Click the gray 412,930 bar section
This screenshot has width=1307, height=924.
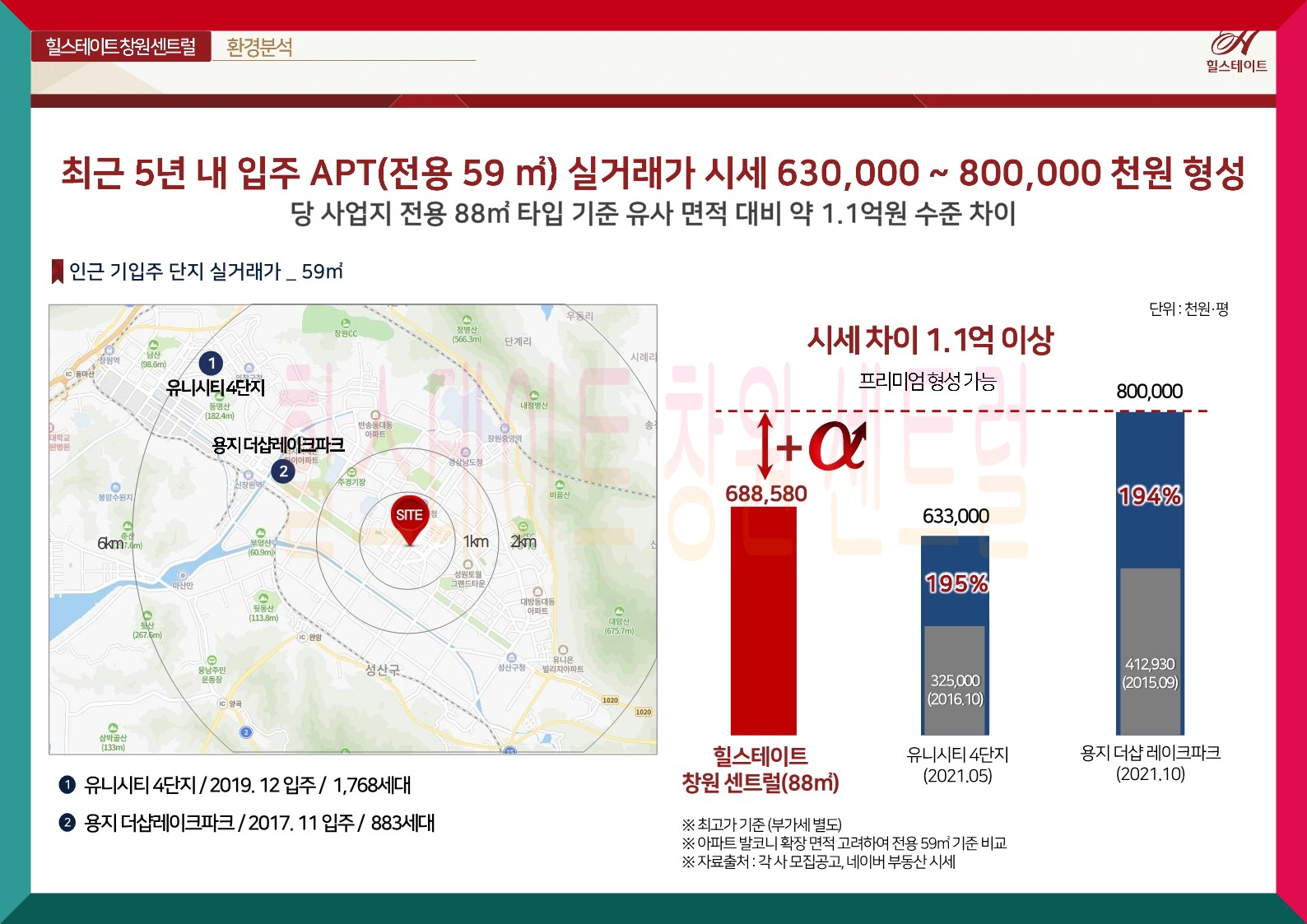pos(1150,652)
